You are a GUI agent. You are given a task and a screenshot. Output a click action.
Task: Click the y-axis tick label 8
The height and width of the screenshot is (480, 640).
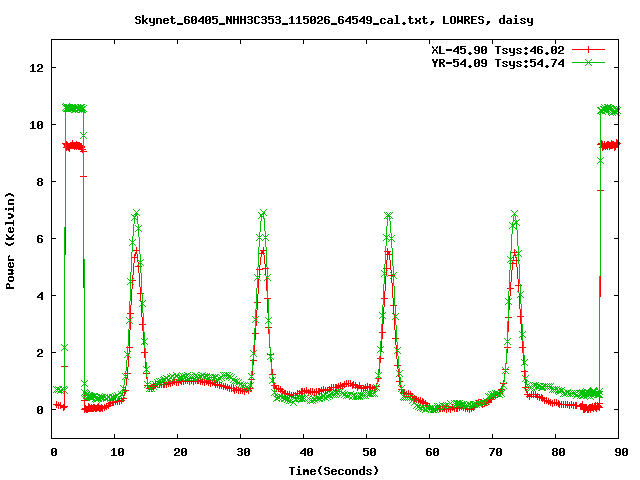click(40, 182)
